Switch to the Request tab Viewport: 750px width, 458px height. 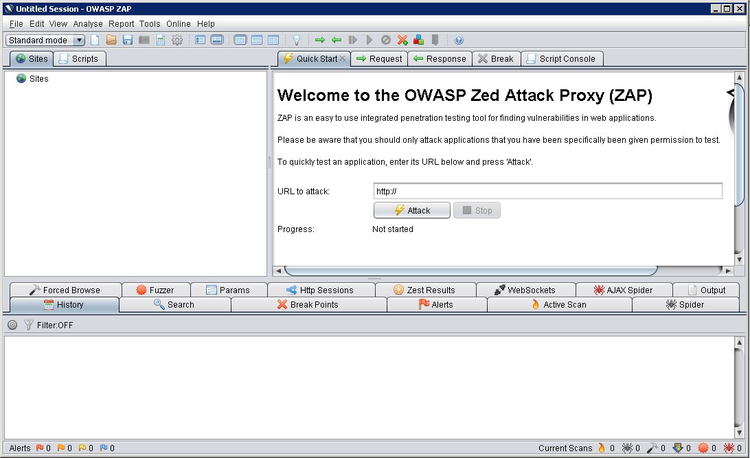[x=379, y=59]
